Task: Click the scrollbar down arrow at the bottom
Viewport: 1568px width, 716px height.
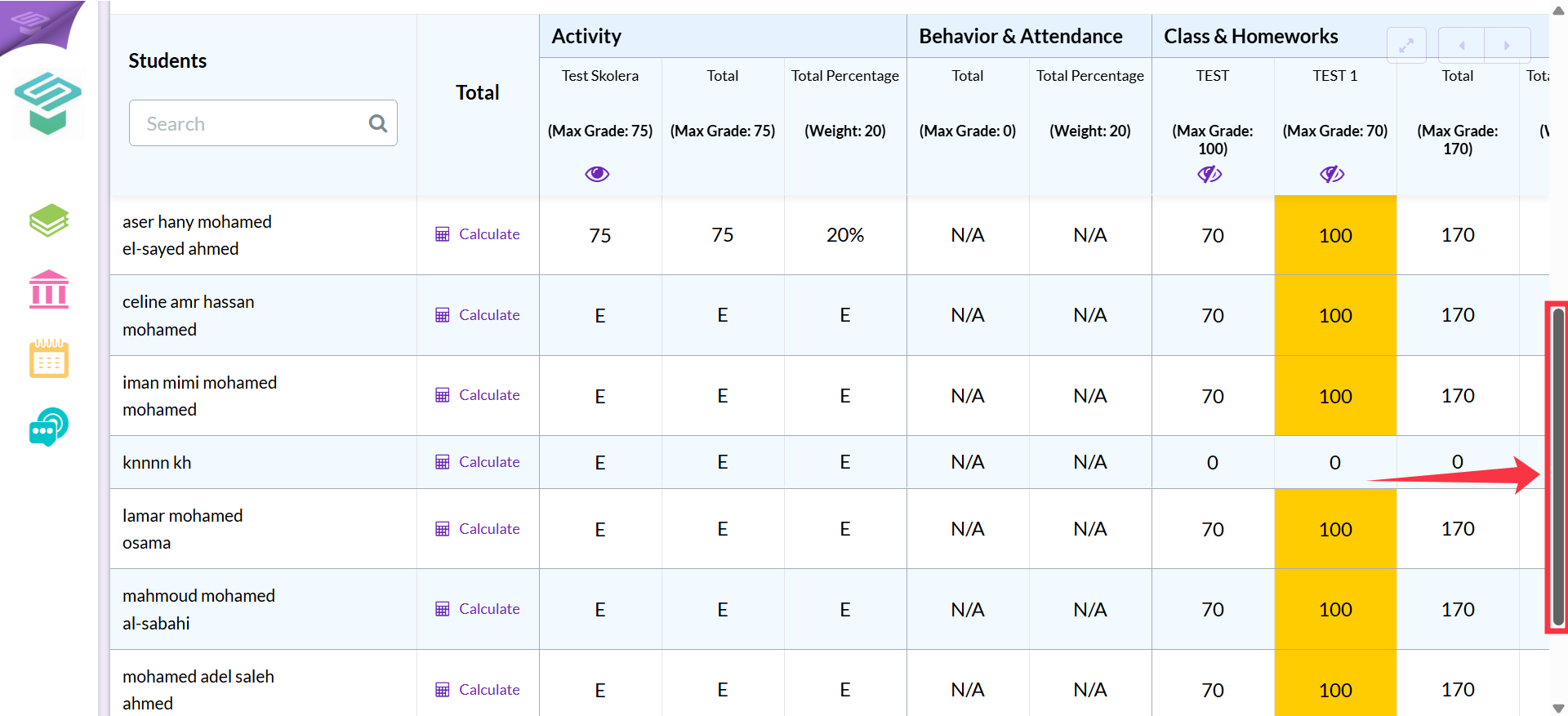Action: tap(1558, 708)
